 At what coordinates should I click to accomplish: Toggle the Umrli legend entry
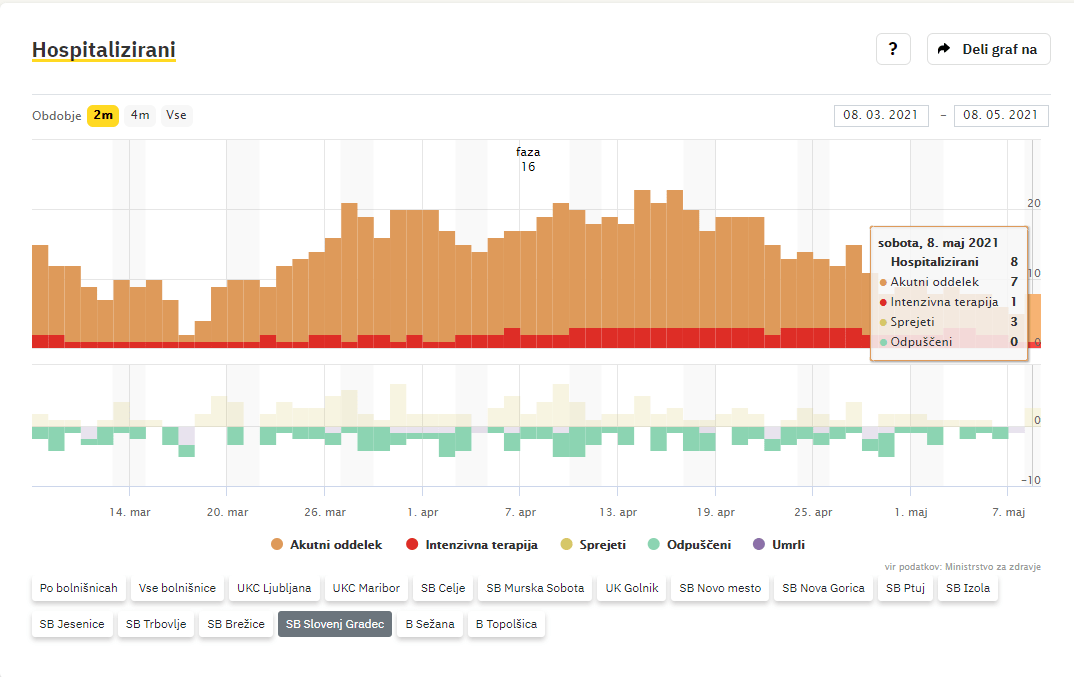777,545
